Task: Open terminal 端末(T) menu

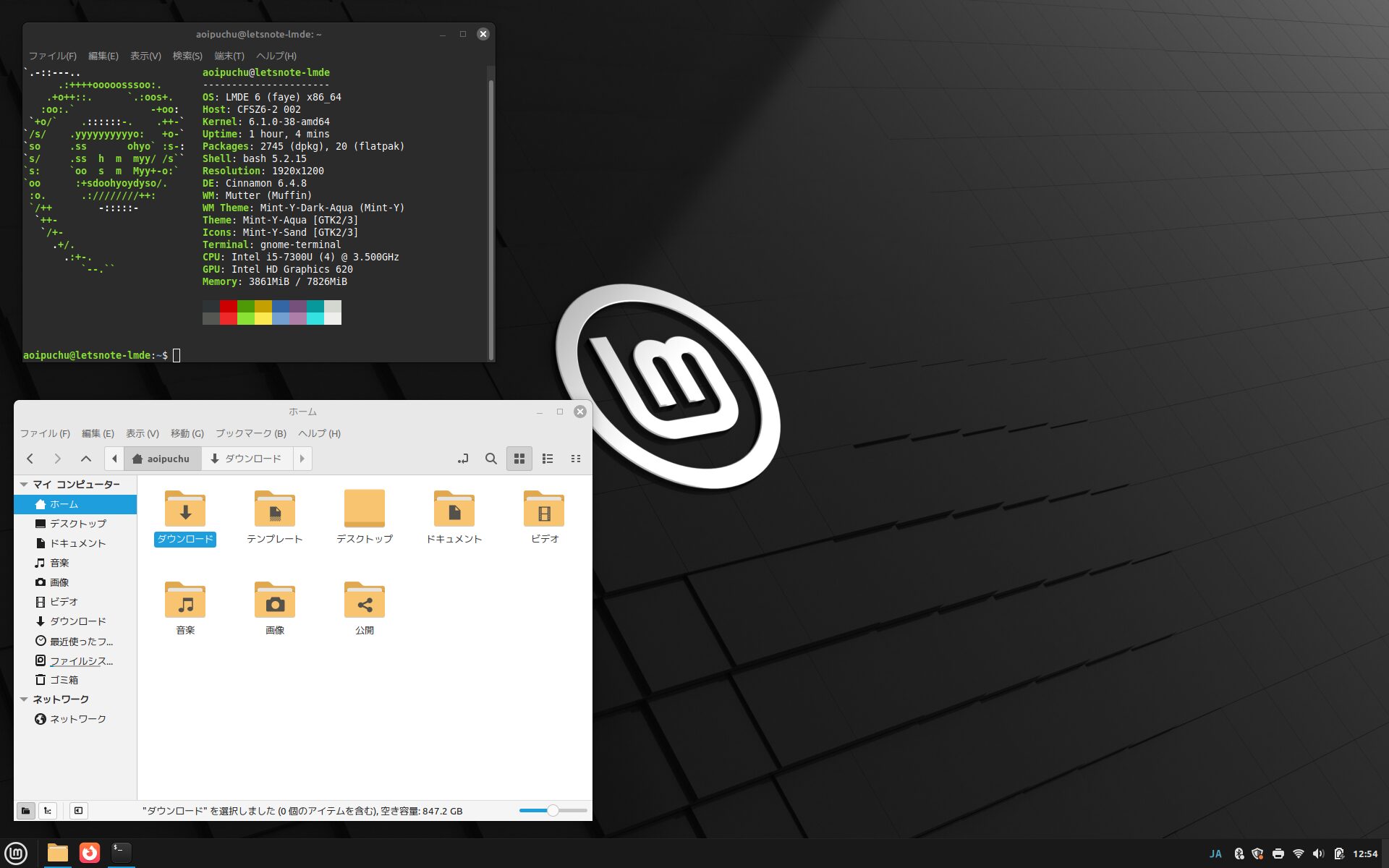Action: (229, 56)
